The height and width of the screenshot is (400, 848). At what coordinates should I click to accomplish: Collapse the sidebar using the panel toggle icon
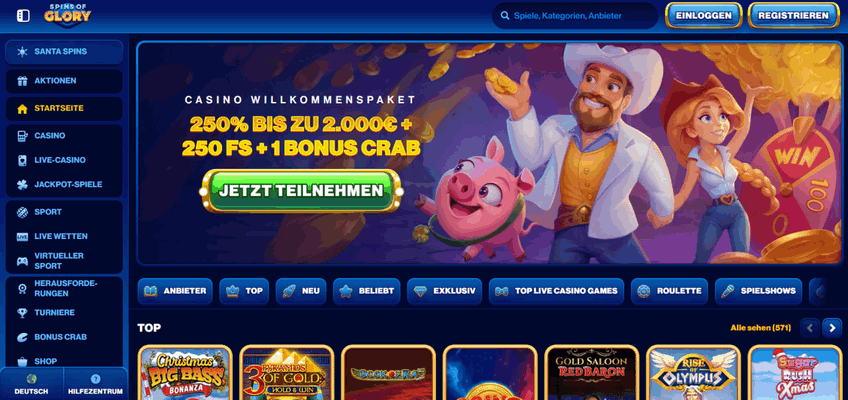coord(23,16)
